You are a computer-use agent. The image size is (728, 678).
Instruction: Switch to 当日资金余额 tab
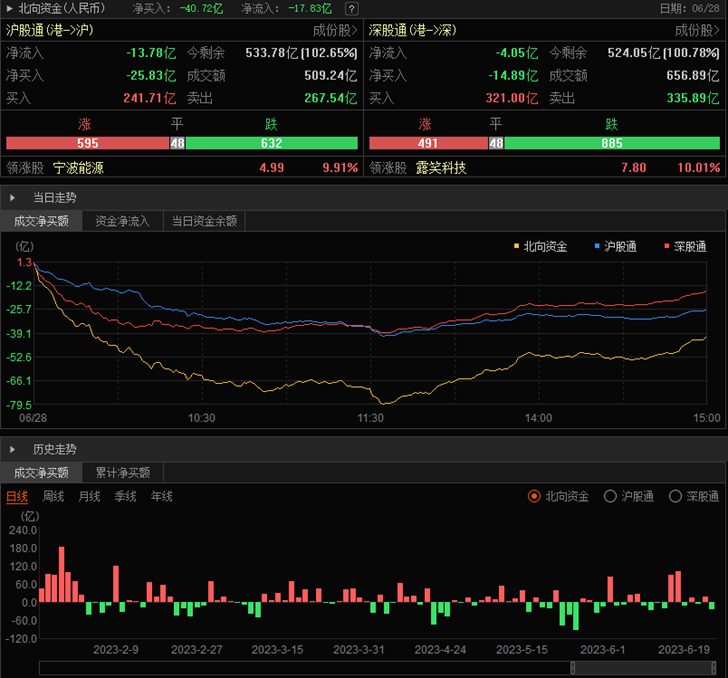click(204, 221)
